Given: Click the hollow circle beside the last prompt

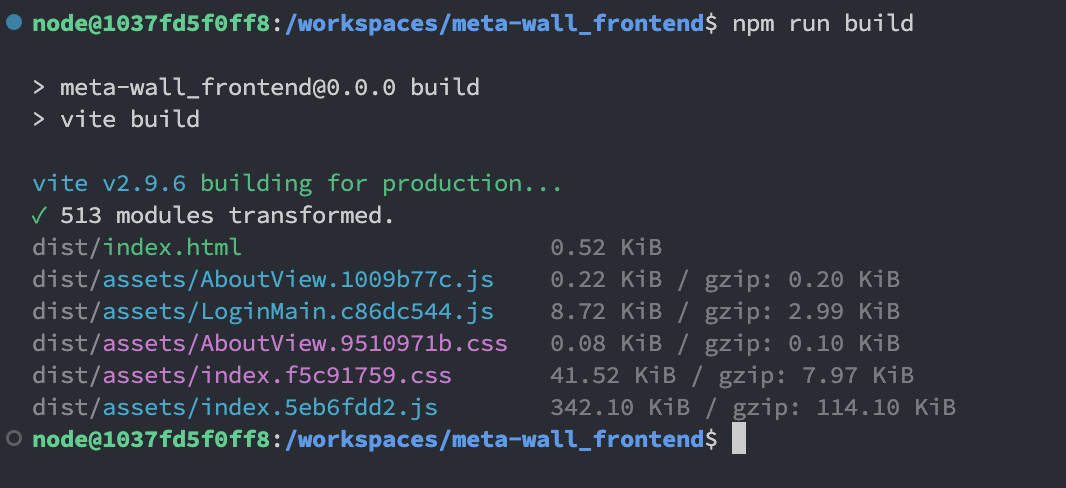Looking at the screenshot, I should pyautogui.click(x=14, y=438).
